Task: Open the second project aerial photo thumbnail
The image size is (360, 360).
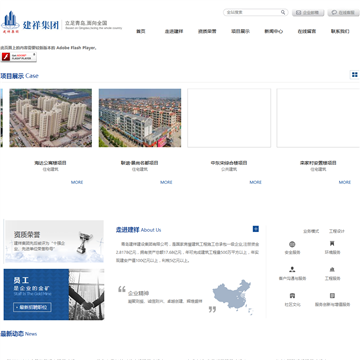Action: pyautogui.click(x=140, y=118)
